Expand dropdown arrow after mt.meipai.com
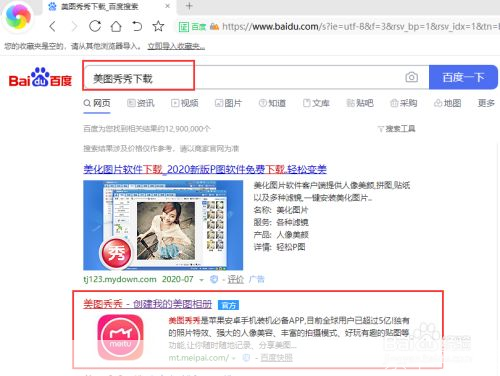Screen dimensions: 500x376 234,358
